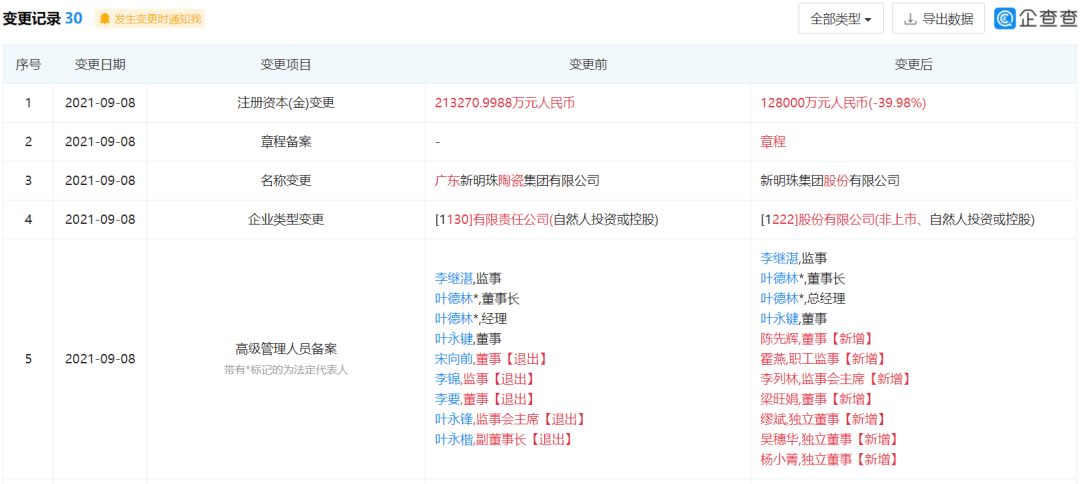This screenshot has height=484, width=1080.
Task: Click 新明珠集团股份有限公司 new name
Action: (x=830, y=181)
